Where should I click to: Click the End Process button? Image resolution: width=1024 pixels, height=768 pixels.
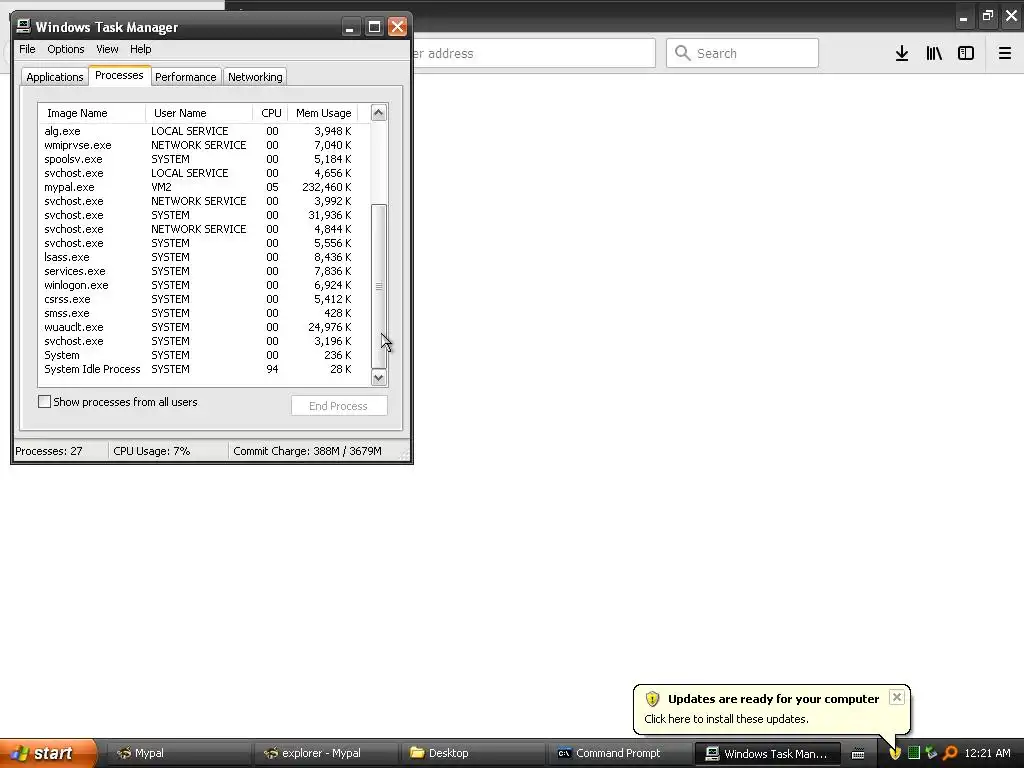pyautogui.click(x=339, y=406)
